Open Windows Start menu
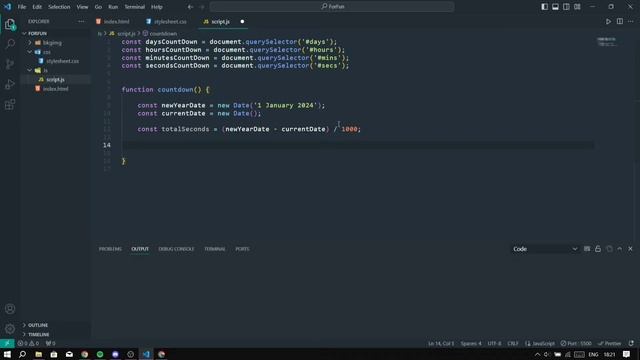The height and width of the screenshot is (360, 640). (x=7, y=354)
